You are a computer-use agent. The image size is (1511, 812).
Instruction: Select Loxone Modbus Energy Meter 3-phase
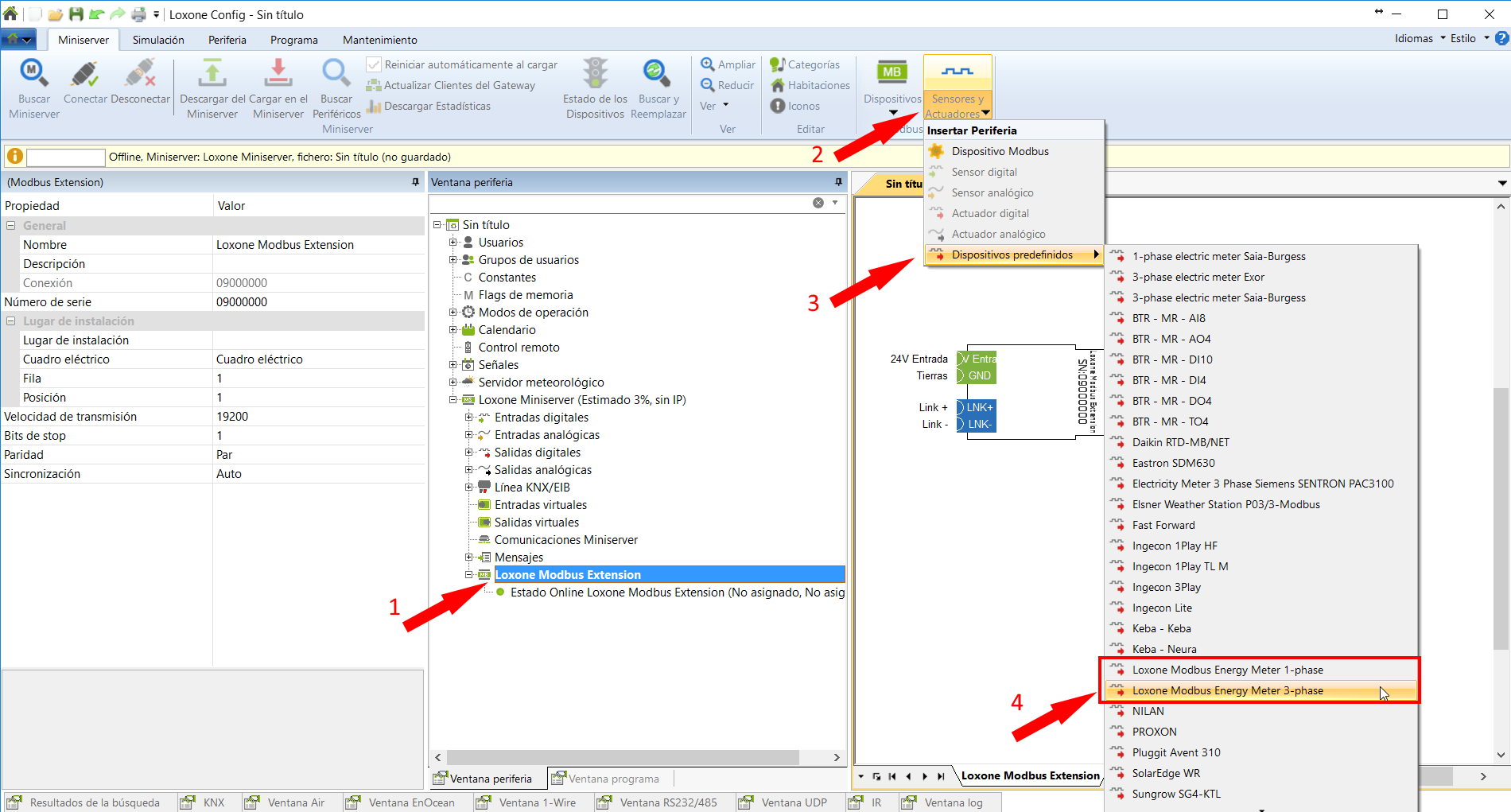[x=1227, y=690]
